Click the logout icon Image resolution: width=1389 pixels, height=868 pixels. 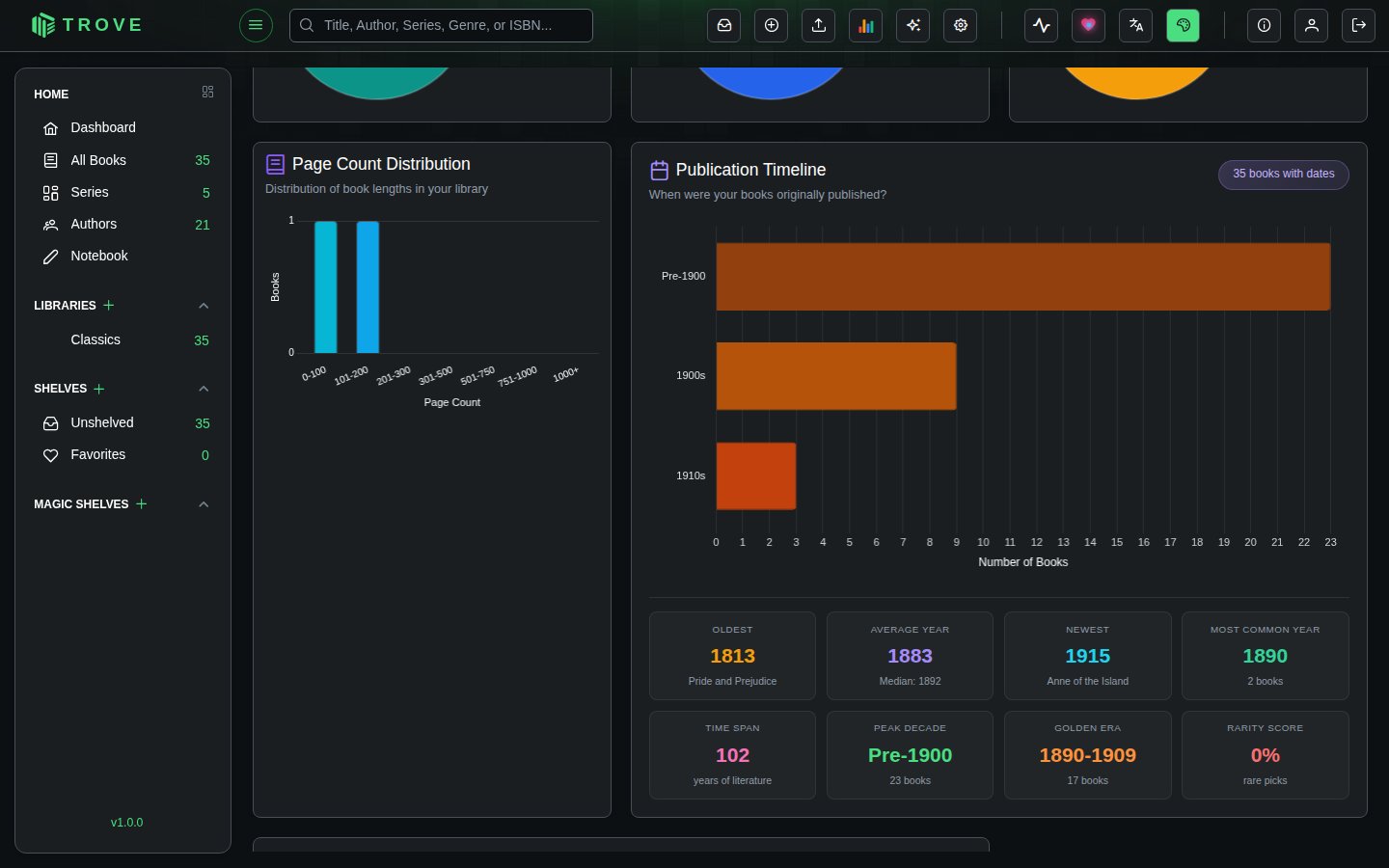click(1359, 25)
